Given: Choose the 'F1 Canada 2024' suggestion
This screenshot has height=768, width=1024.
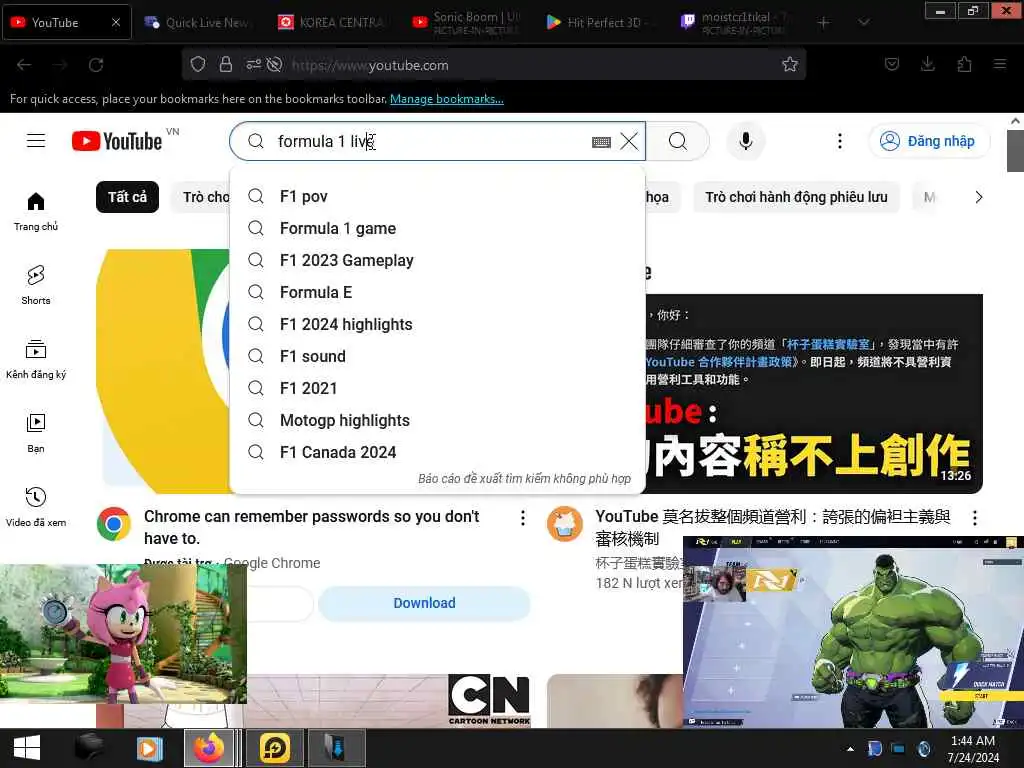Looking at the screenshot, I should (438, 452).
